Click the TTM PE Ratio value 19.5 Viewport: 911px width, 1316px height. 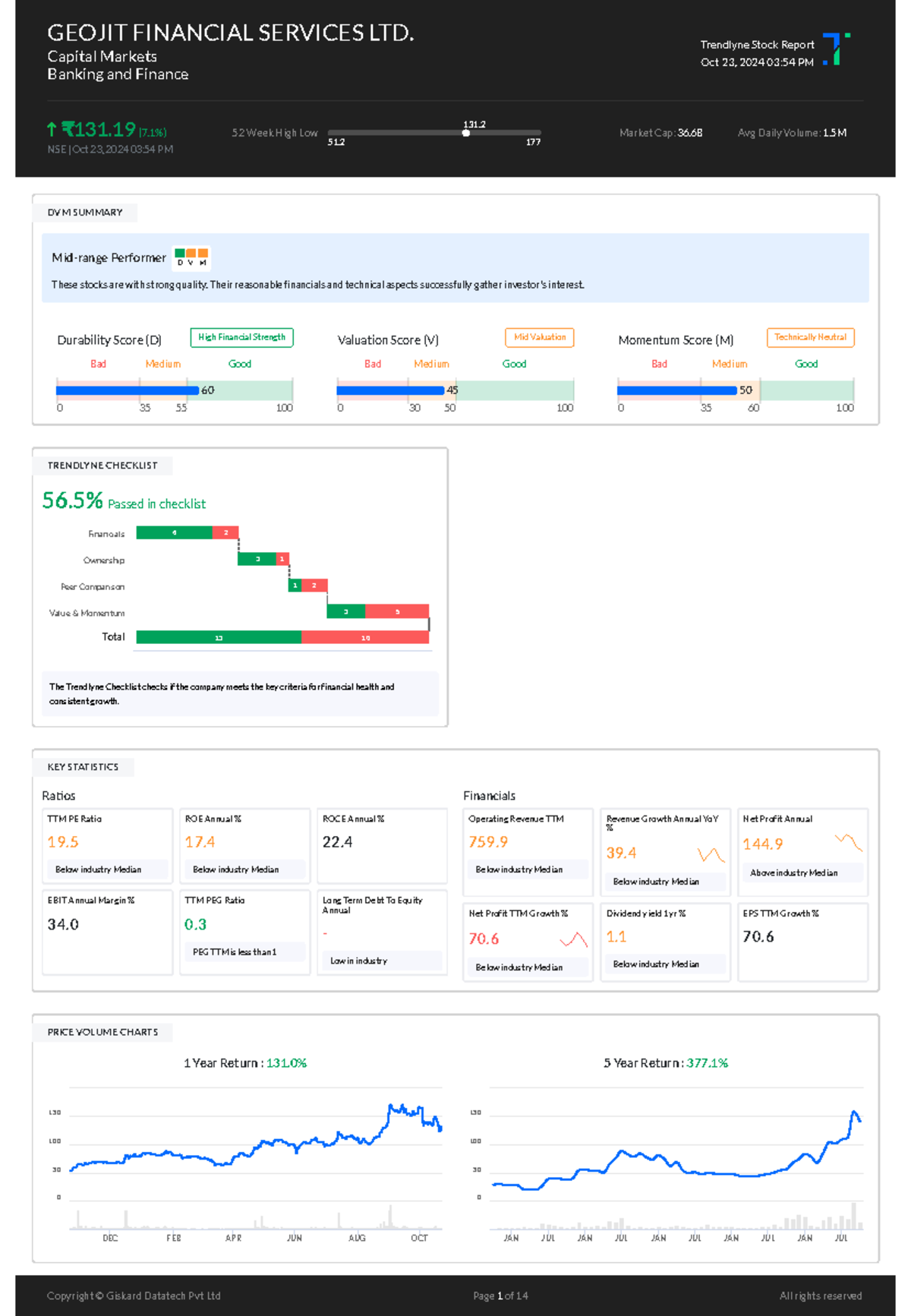63,842
